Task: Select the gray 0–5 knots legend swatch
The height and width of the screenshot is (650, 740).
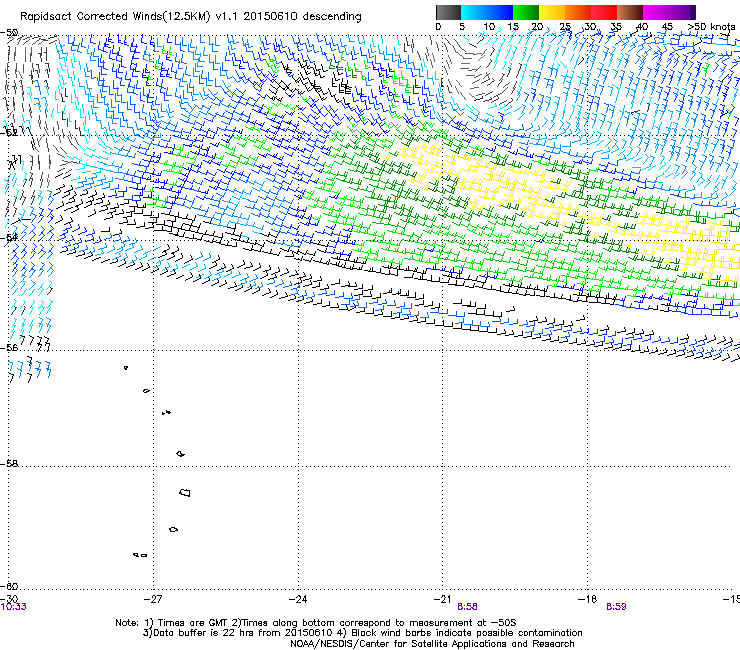Action: (x=448, y=12)
